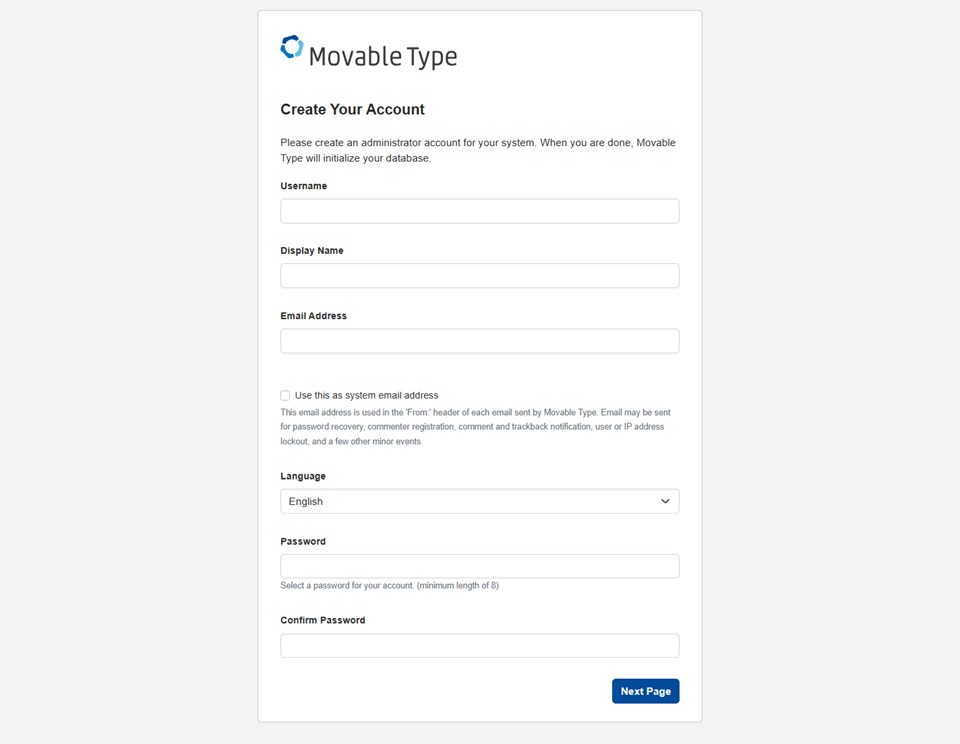Select the Confirm Password field

pos(478,645)
